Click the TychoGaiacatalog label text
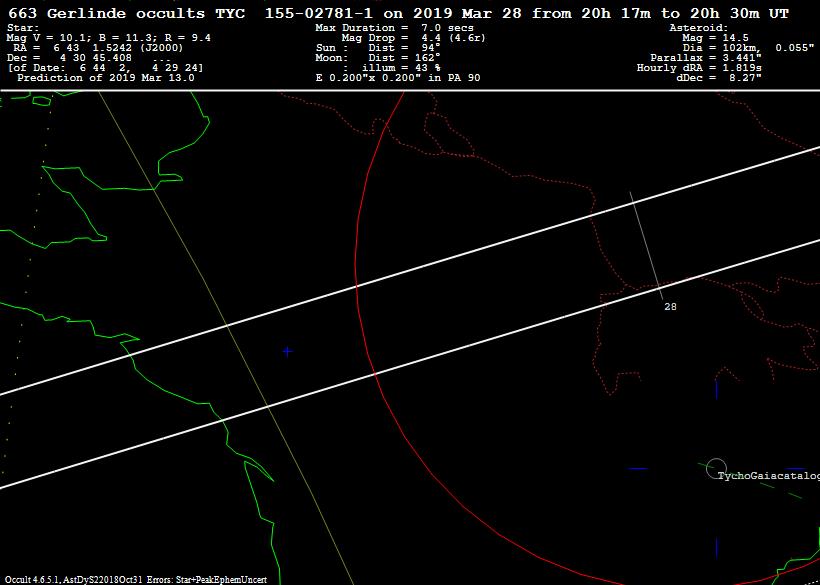Screen dimensions: 820x585 767,476
